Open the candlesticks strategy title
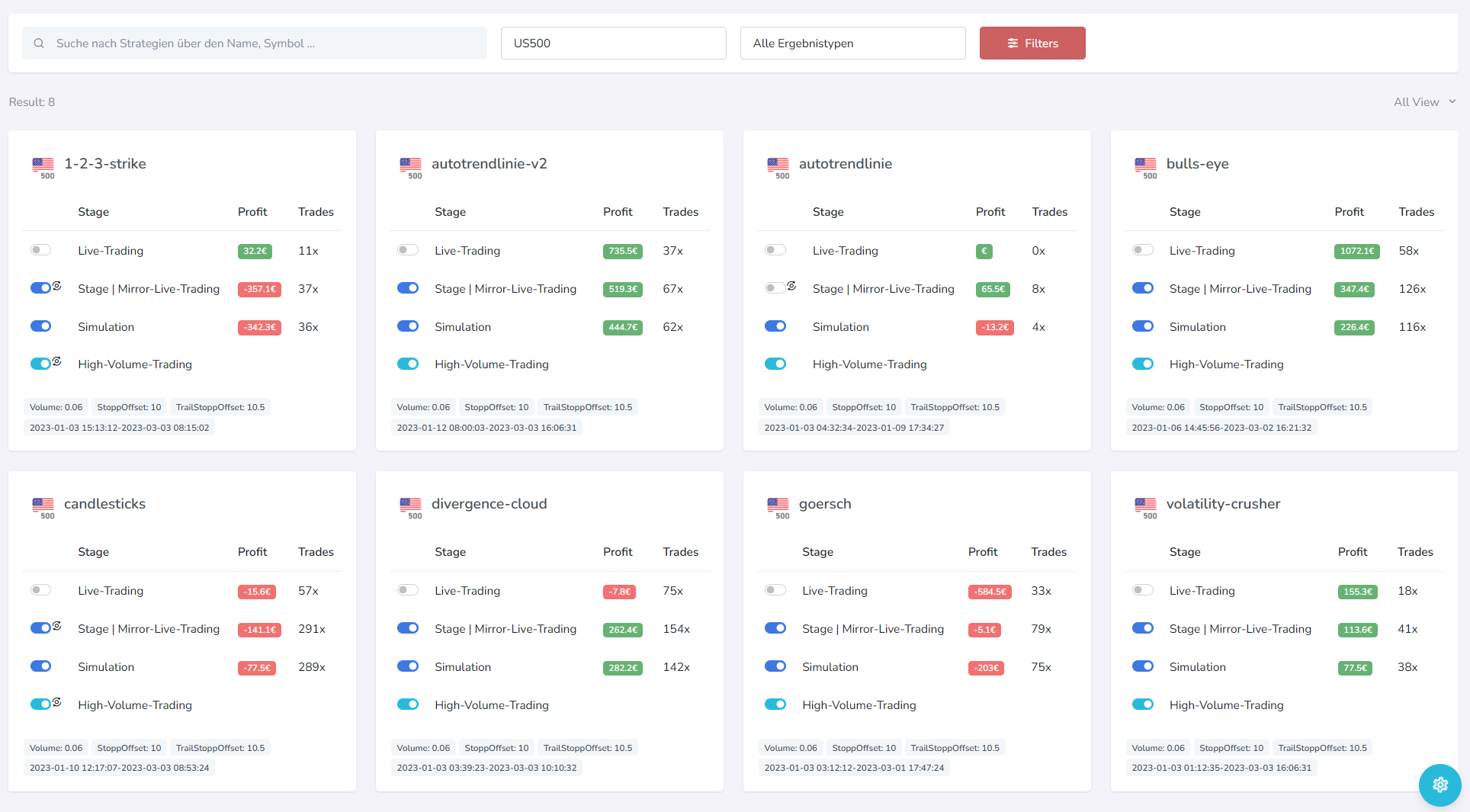The height and width of the screenshot is (812, 1470). click(104, 504)
